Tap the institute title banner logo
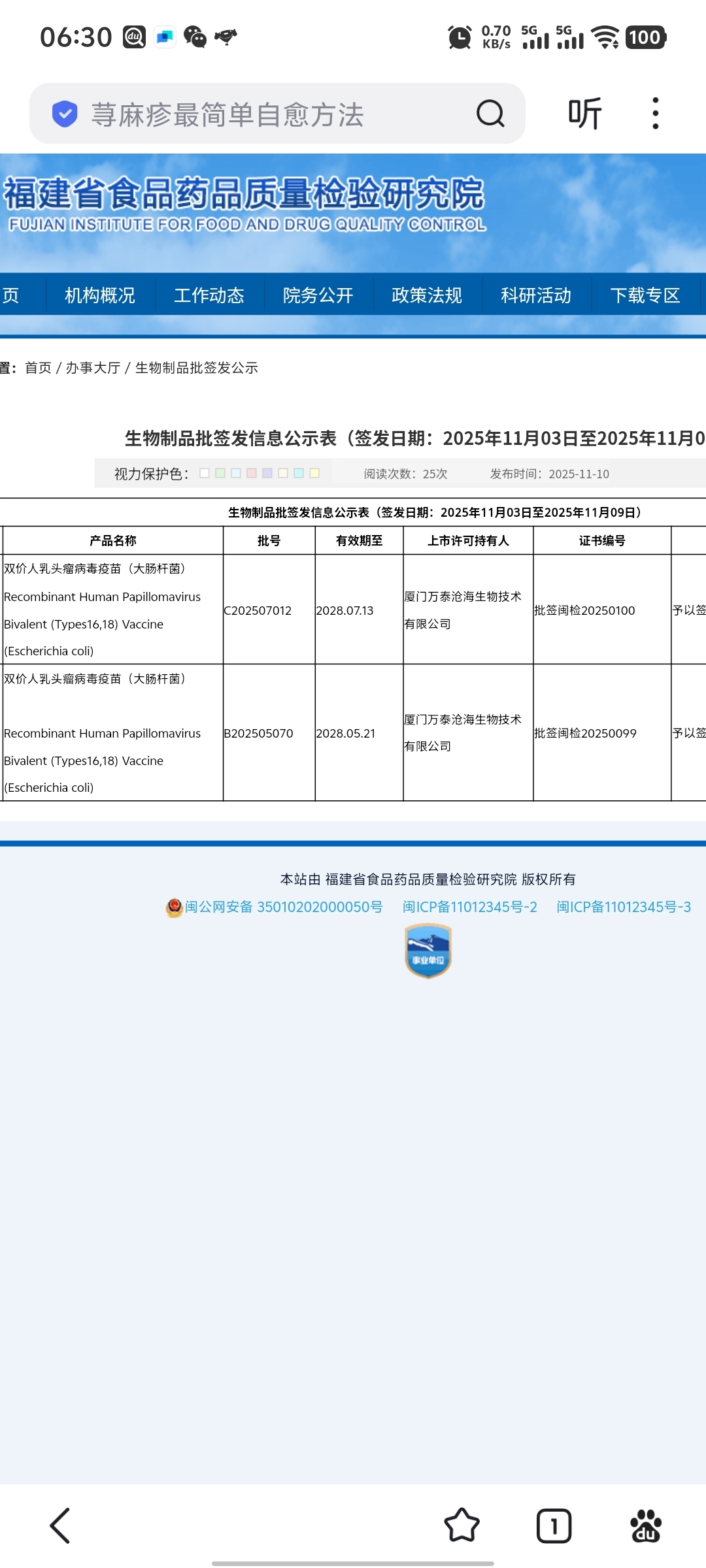Viewport: 706px width, 1568px height. pos(244,204)
